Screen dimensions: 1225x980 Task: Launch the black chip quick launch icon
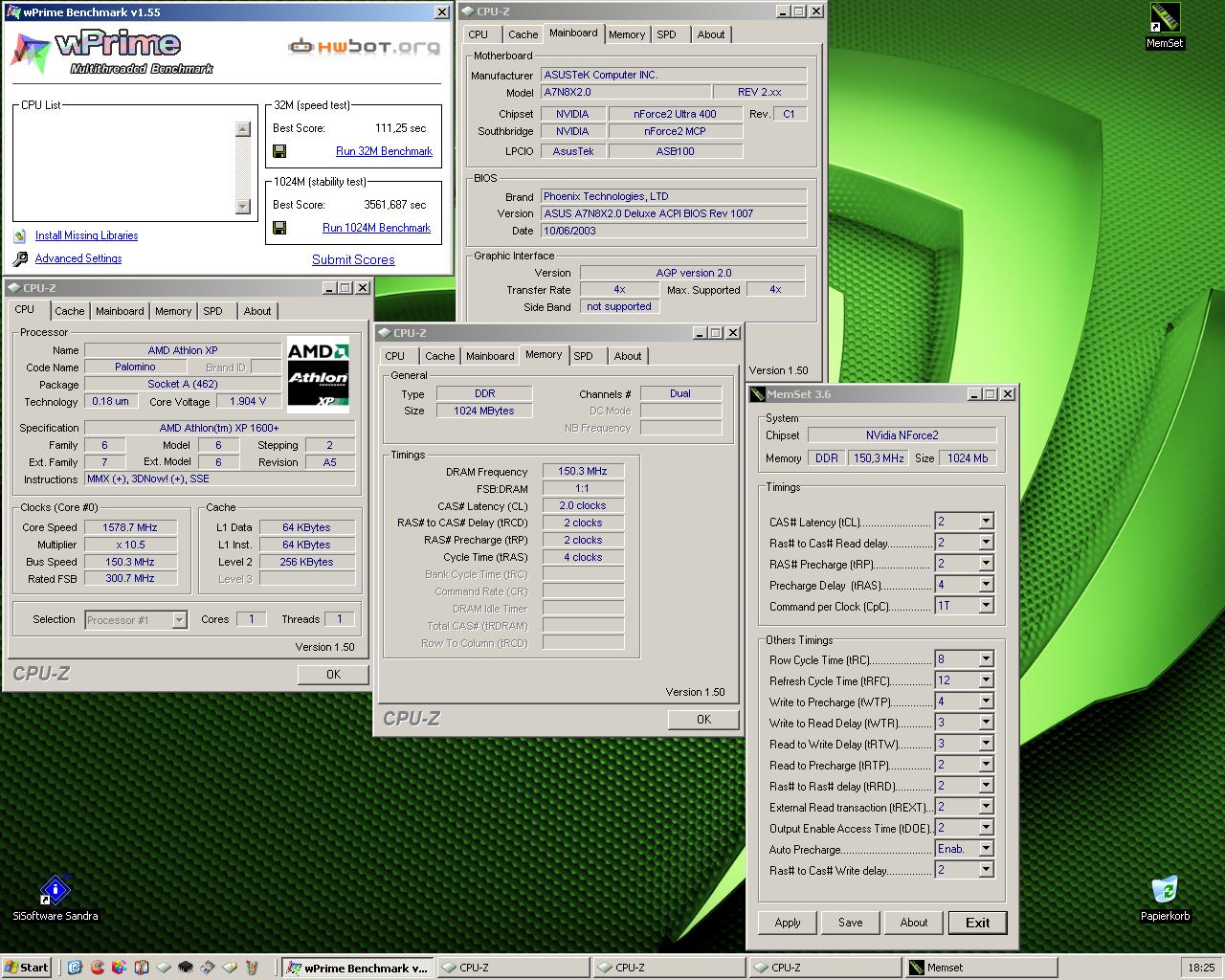pyautogui.click(x=186, y=968)
